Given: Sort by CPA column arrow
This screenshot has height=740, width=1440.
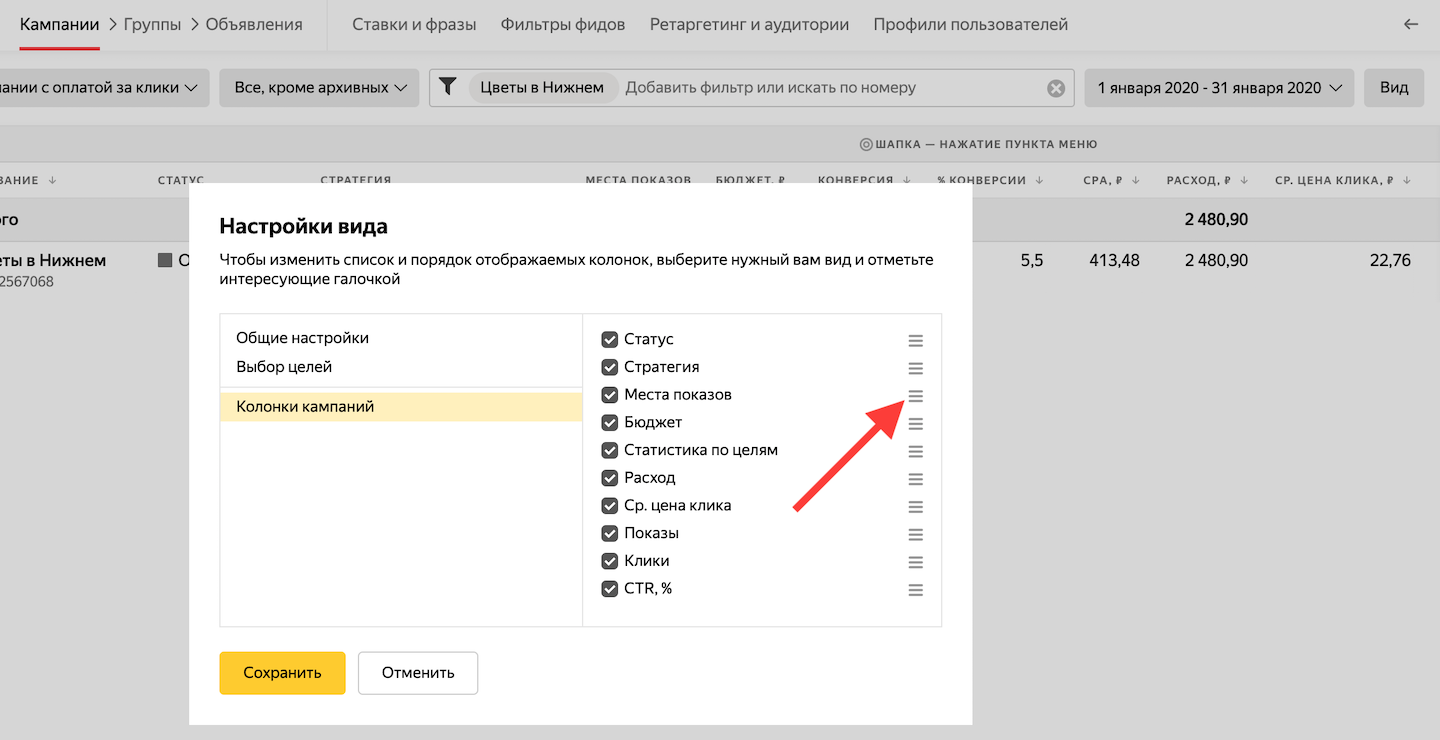Looking at the screenshot, I should click(x=1134, y=180).
